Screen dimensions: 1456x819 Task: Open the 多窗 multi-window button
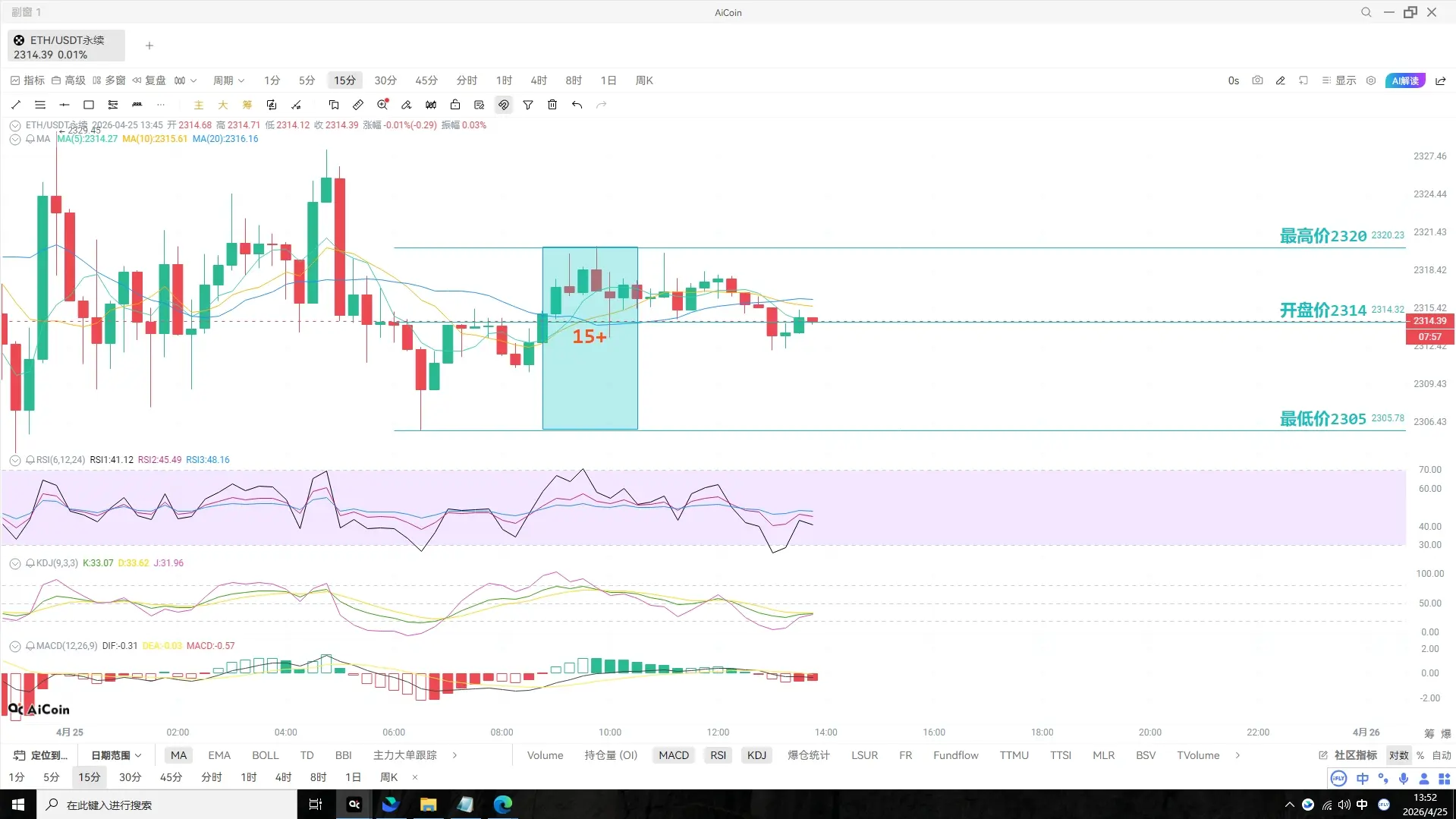(109, 80)
